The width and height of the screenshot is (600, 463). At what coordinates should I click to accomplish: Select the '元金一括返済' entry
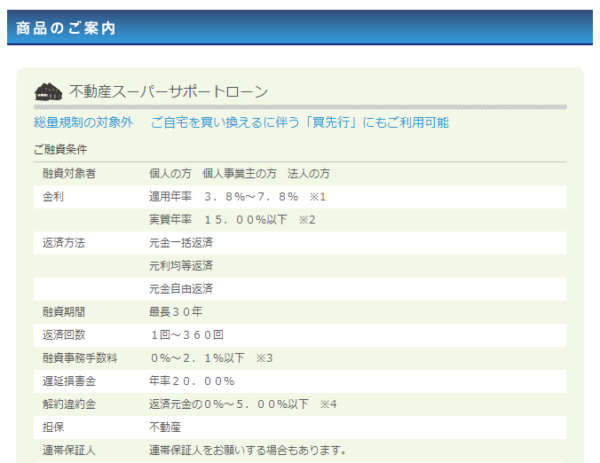(181, 243)
